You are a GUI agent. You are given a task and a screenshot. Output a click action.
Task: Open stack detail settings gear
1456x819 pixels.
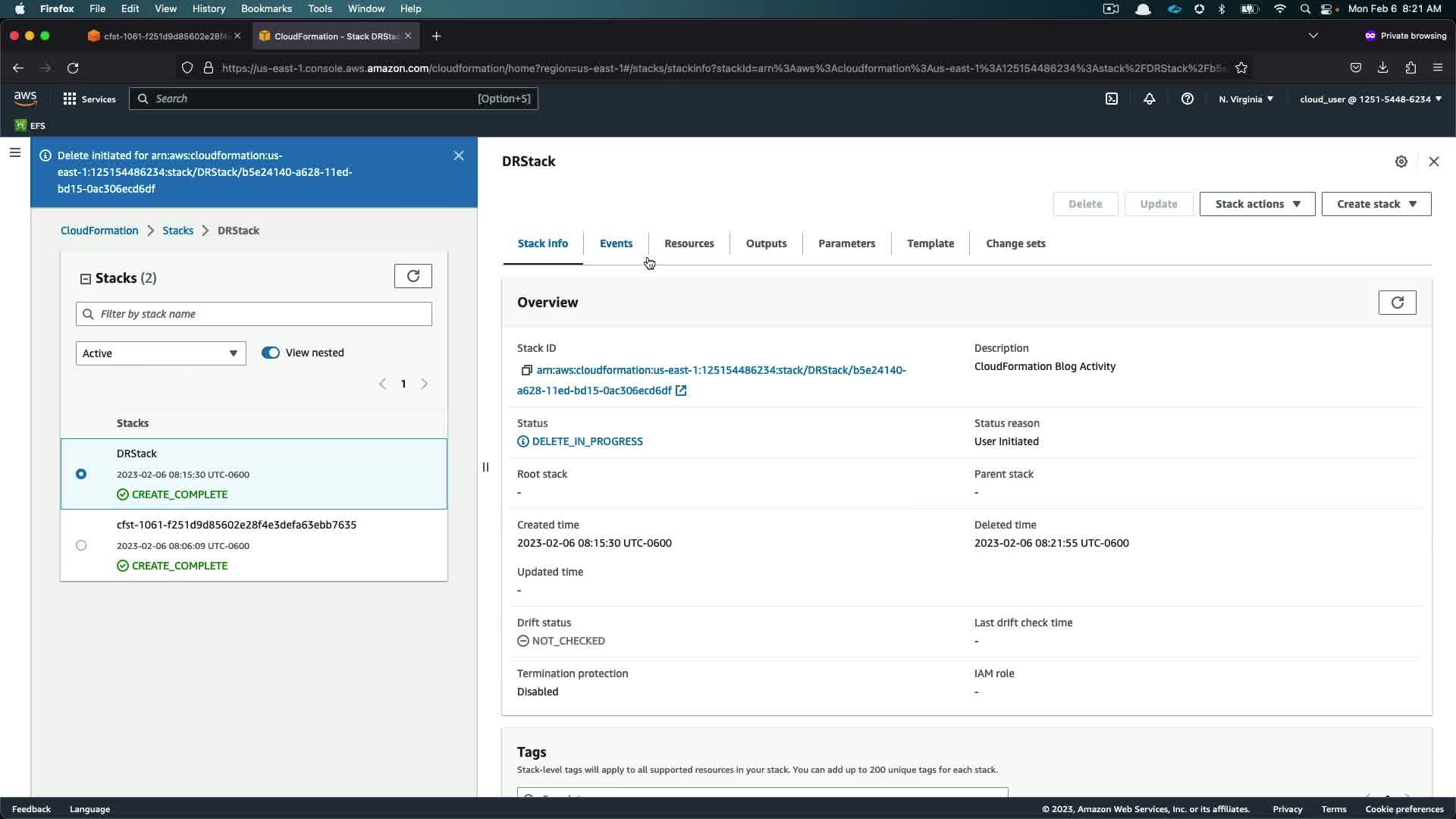(x=1401, y=162)
